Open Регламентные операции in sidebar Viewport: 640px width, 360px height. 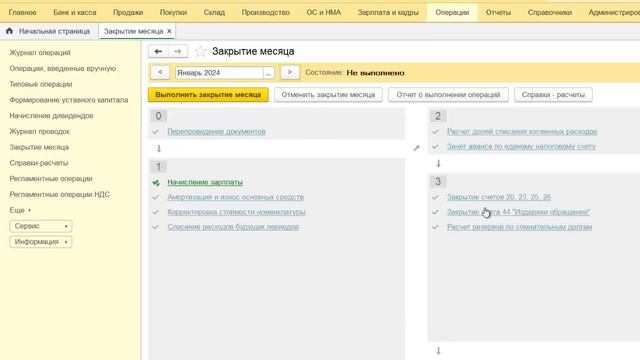[51, 179]
